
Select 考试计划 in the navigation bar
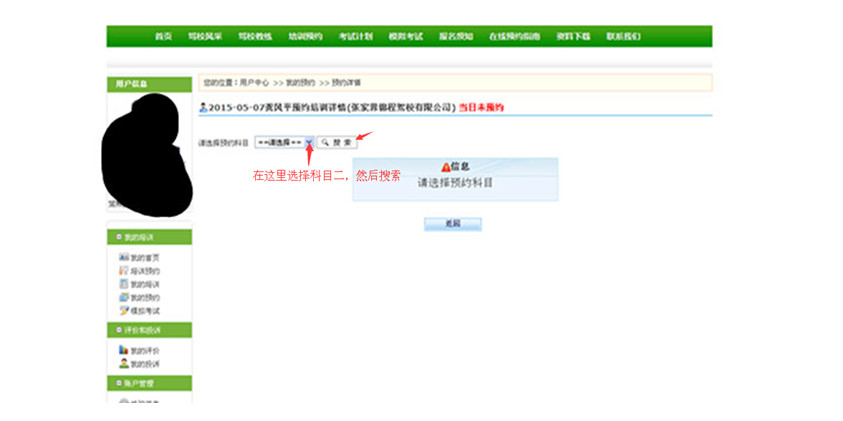click(355, 36)
